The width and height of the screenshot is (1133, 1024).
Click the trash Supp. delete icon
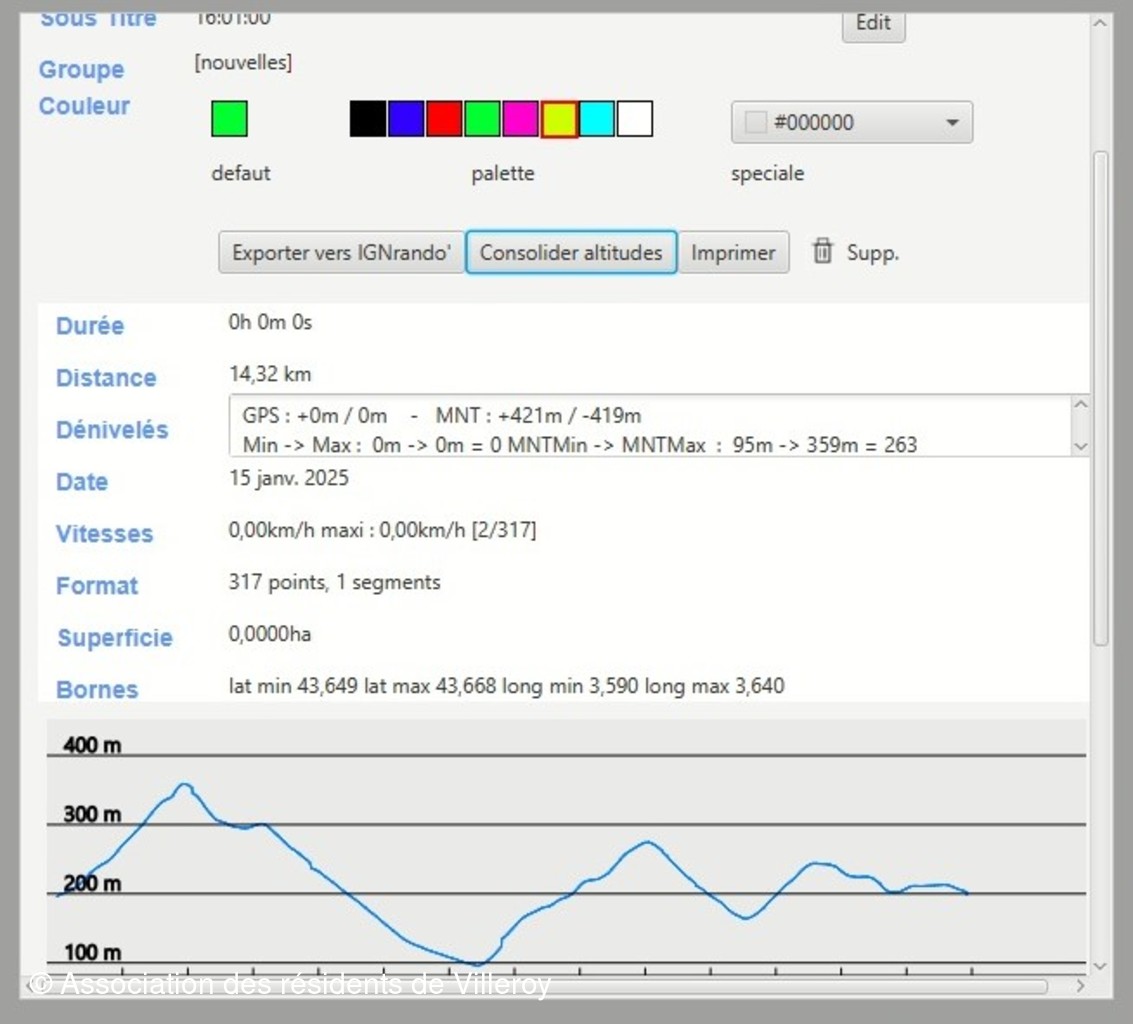click(x=822, y=251)
